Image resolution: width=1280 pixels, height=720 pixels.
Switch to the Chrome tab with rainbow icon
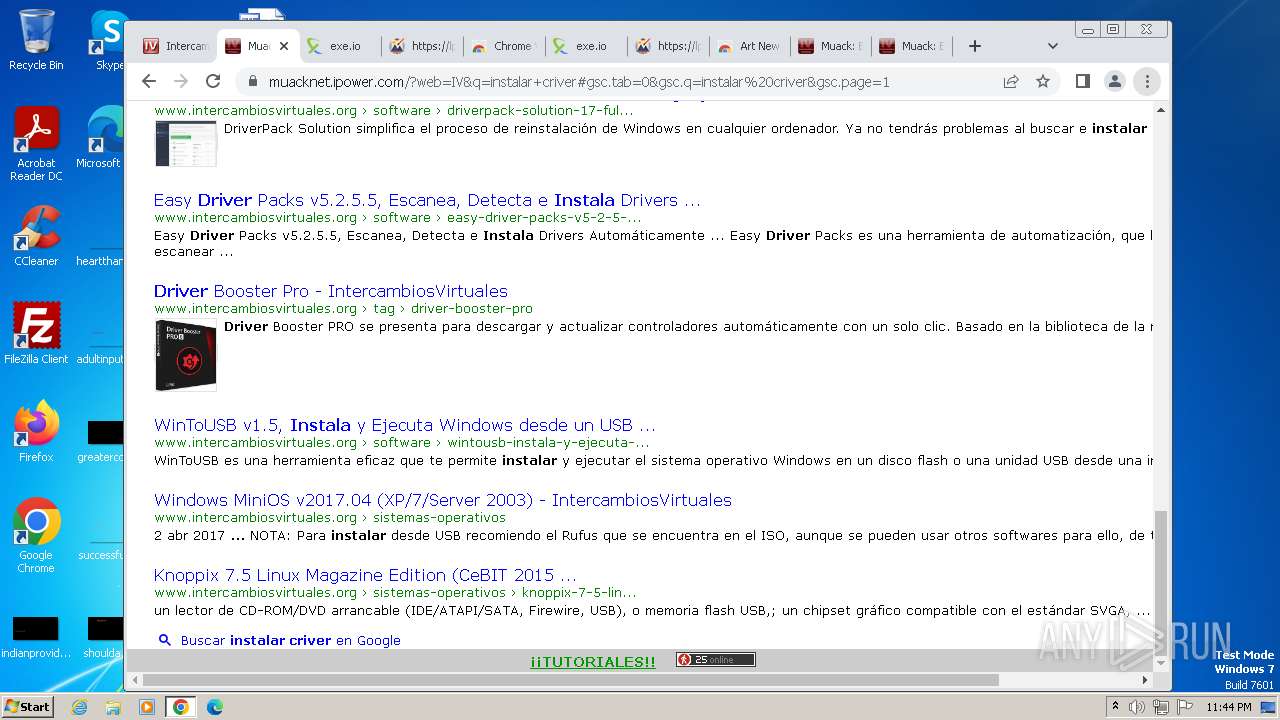pos(503,46)
